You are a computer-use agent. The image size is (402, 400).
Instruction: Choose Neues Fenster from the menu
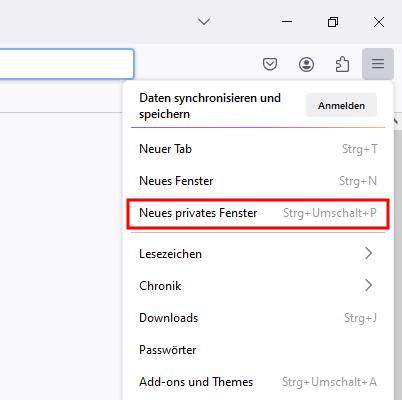click(x=258, y=181)
